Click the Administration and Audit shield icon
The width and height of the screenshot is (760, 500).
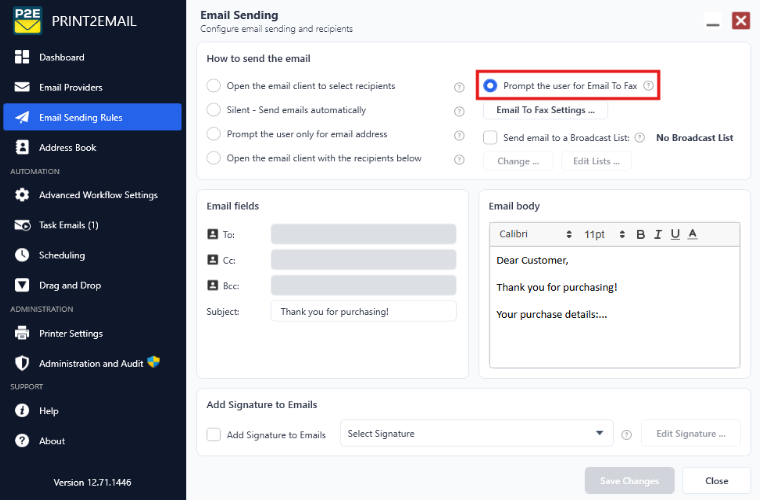tap(22, 363)
